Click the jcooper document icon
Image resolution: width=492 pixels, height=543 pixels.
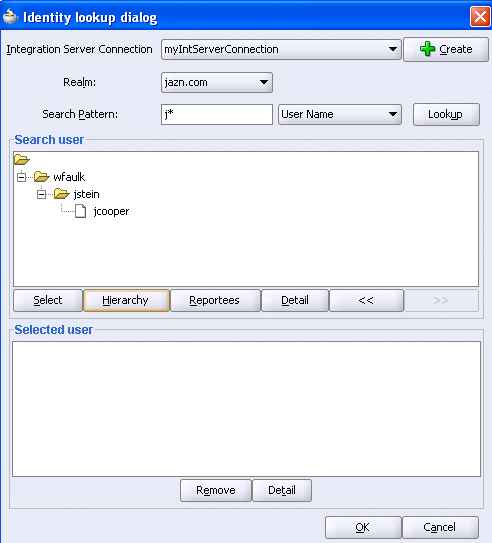point(81,211)
